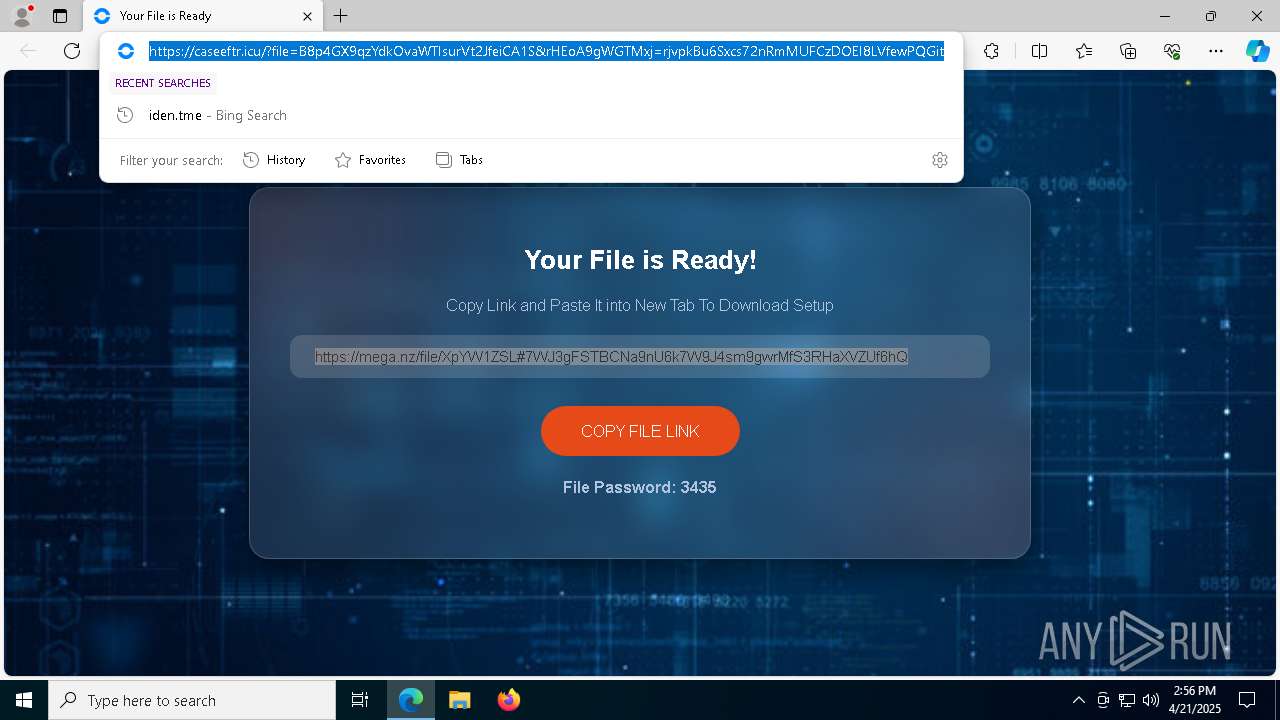Select the 'Your File is Ready' tab
1280x720 pixels.
tap(203, 16)
